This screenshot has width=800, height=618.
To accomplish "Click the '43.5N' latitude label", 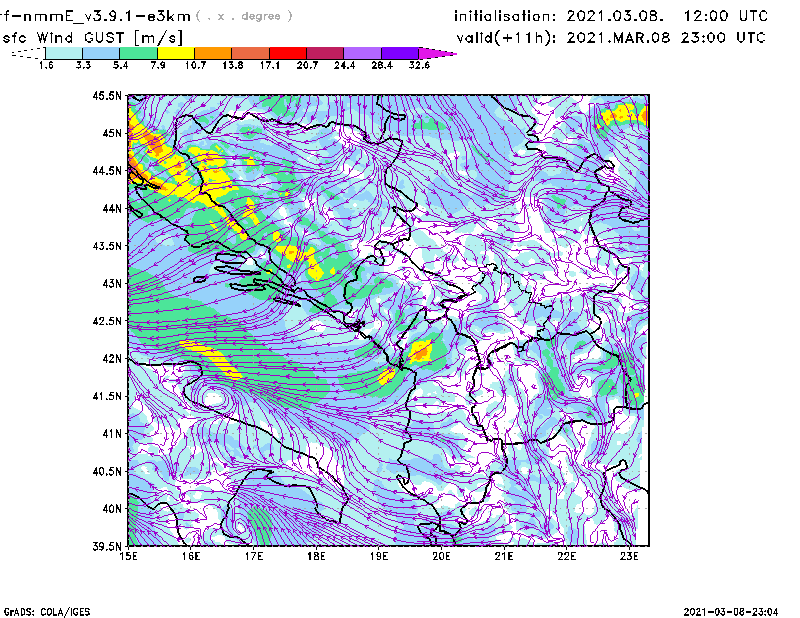I will tap(107, 245).
